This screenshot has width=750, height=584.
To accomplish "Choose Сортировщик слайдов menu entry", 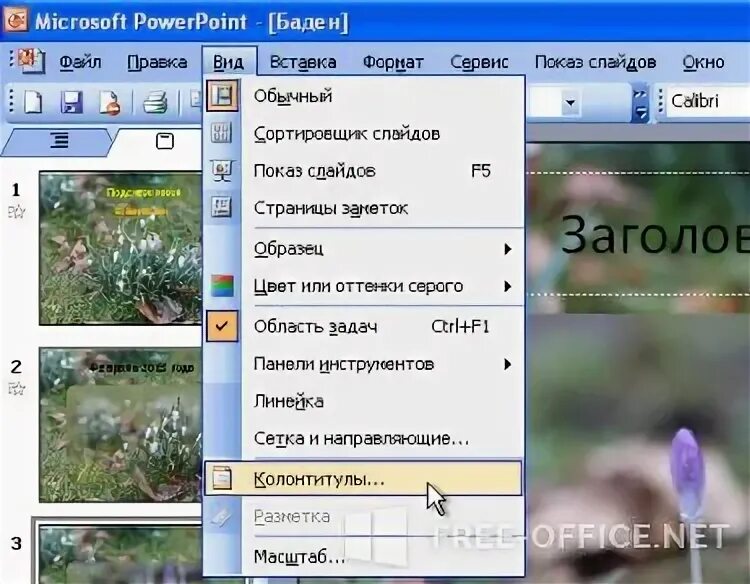I will point(364,133).
